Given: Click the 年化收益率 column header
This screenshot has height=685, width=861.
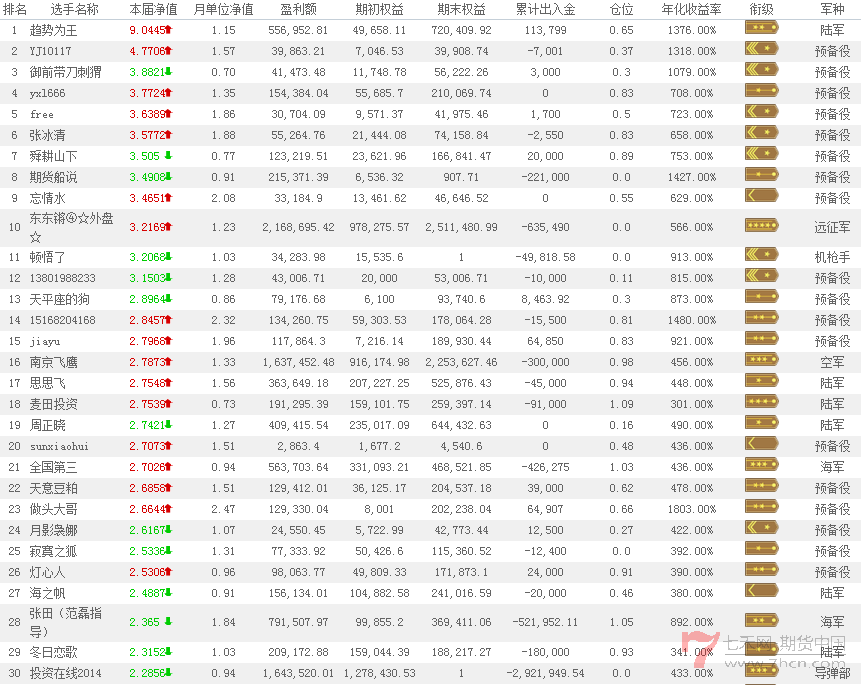Looking at the screenshot, I should 691,9.
